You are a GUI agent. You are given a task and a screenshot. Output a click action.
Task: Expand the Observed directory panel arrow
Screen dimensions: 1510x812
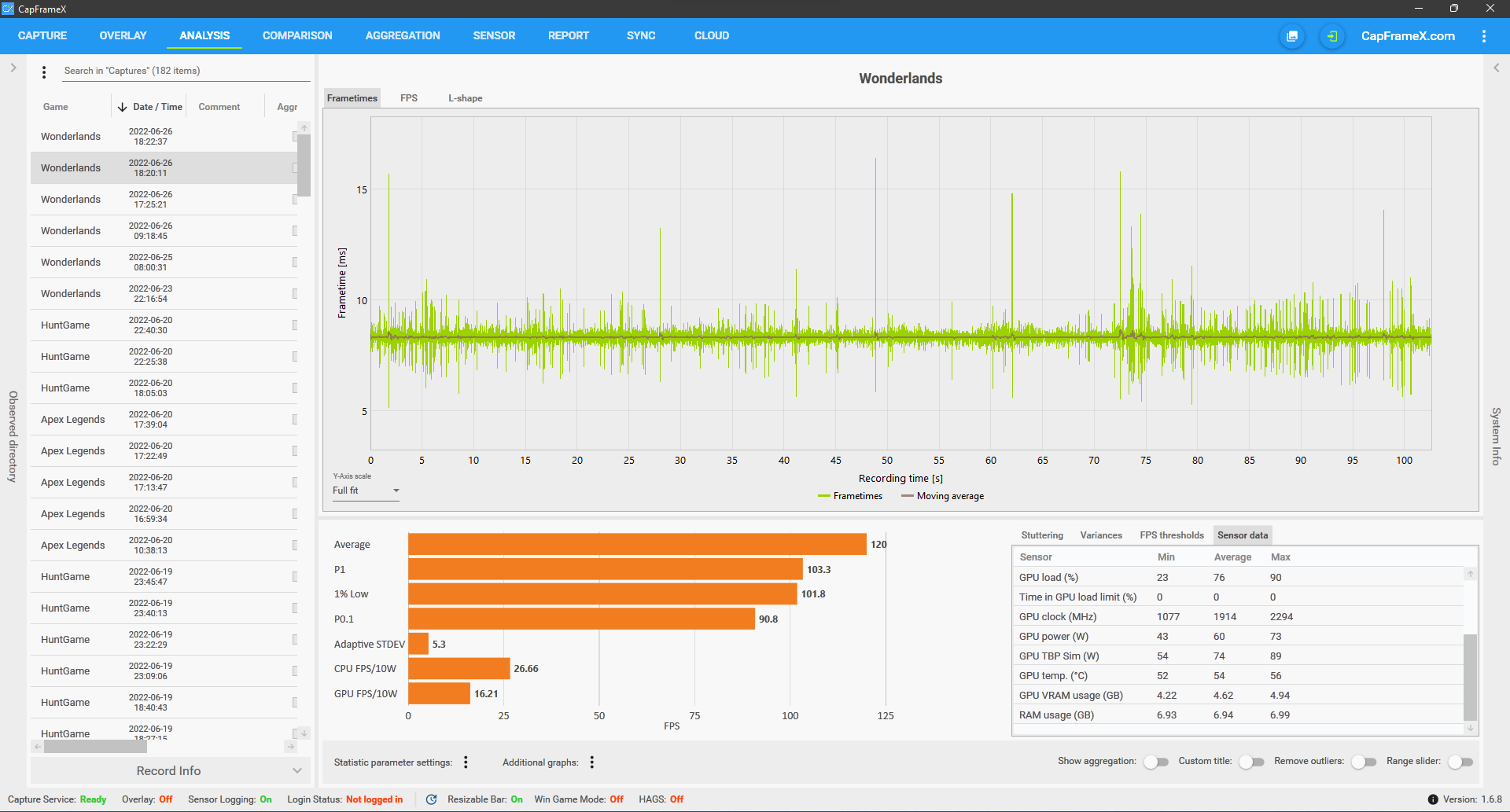click(x=13, y=68)
